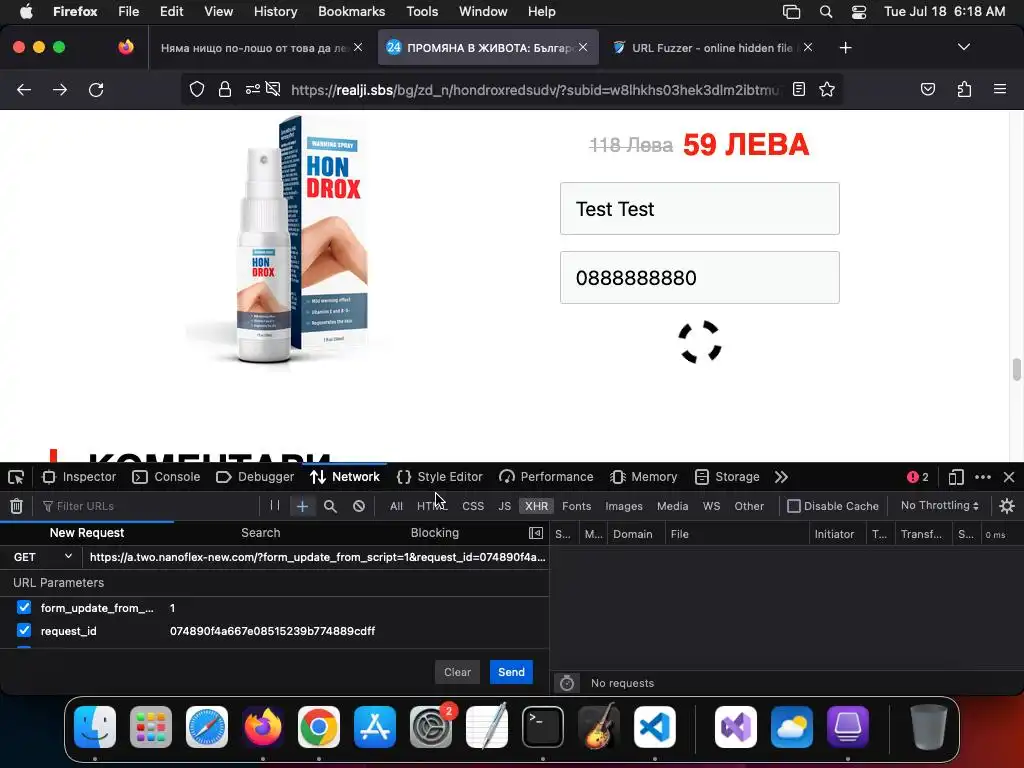Viewport: 1024px width, 768px height.
Task: Toggle responsive design mode icon
Action: click(956, 477)
